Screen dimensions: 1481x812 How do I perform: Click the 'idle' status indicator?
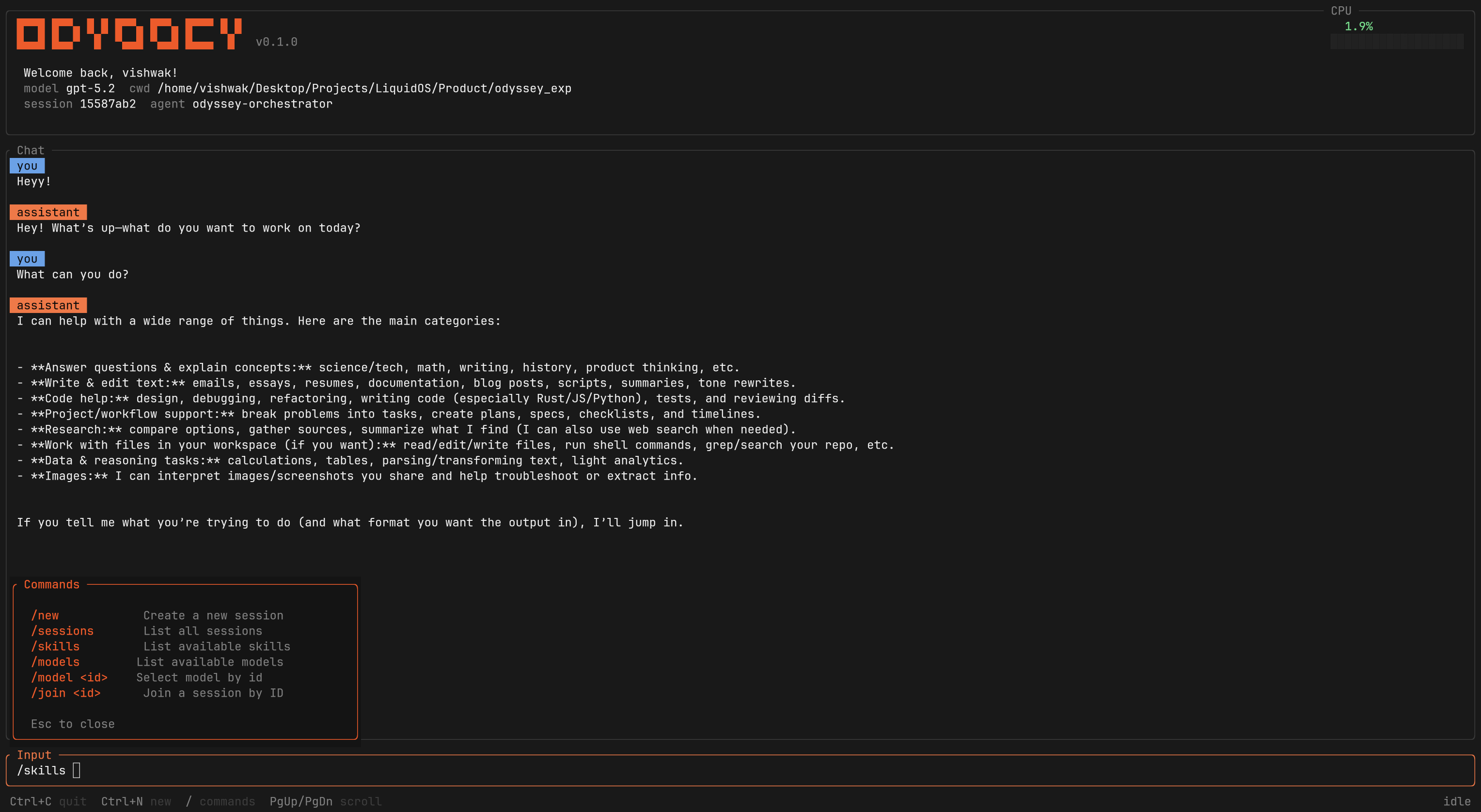point(1457,802)
